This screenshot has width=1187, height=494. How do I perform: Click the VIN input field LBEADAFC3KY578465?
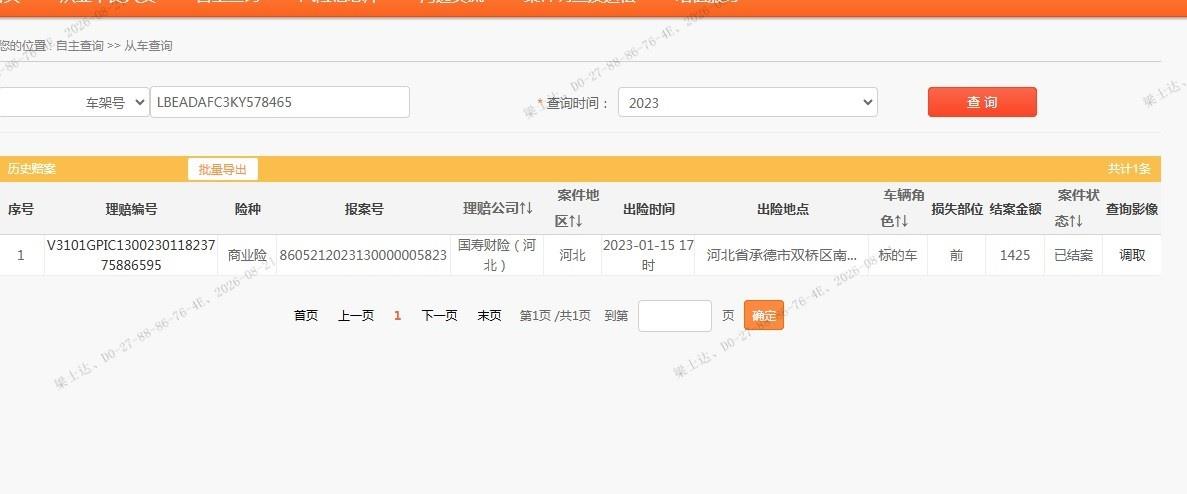click(x=280, y=102)
